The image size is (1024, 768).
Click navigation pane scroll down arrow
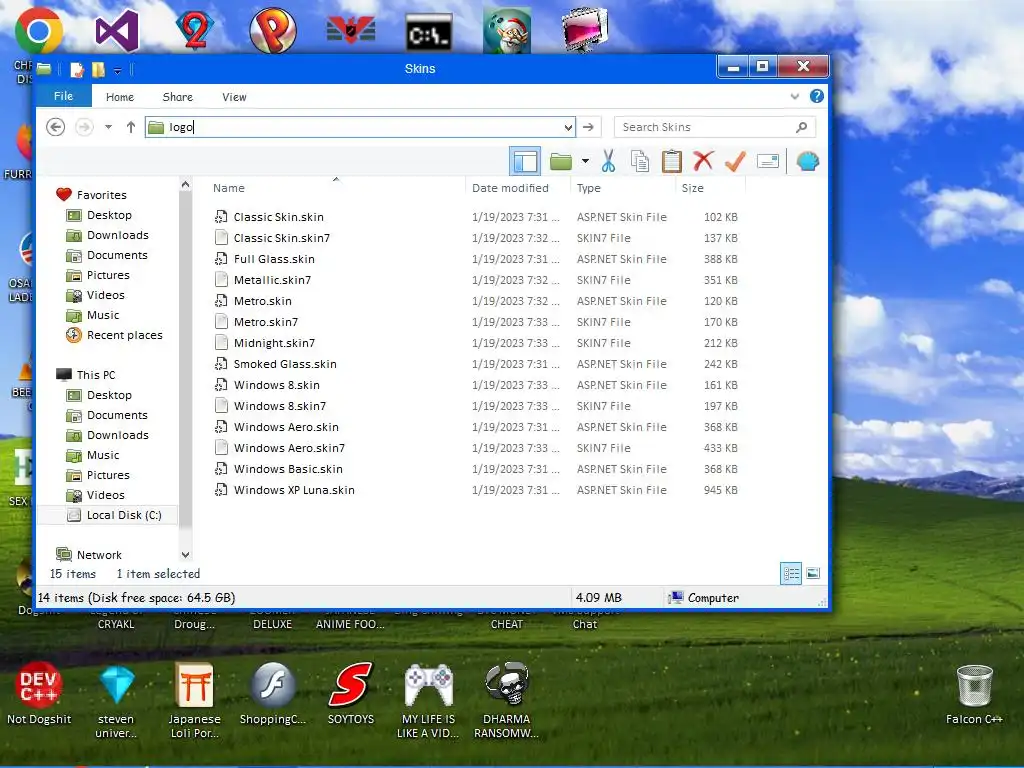185,555
